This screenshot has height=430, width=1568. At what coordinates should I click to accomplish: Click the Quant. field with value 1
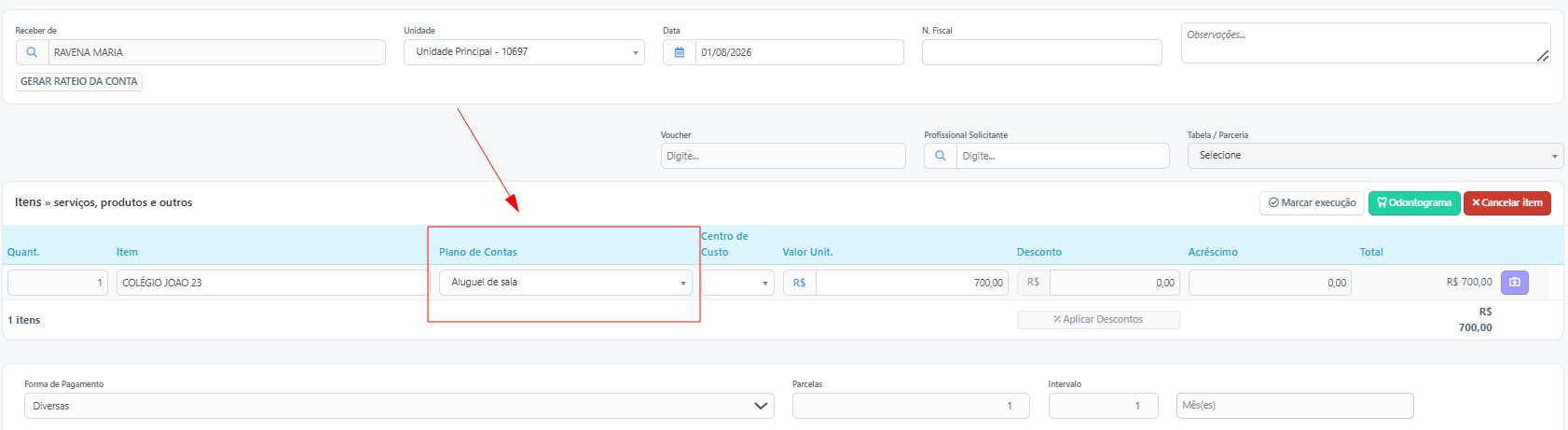pos(58,283)
